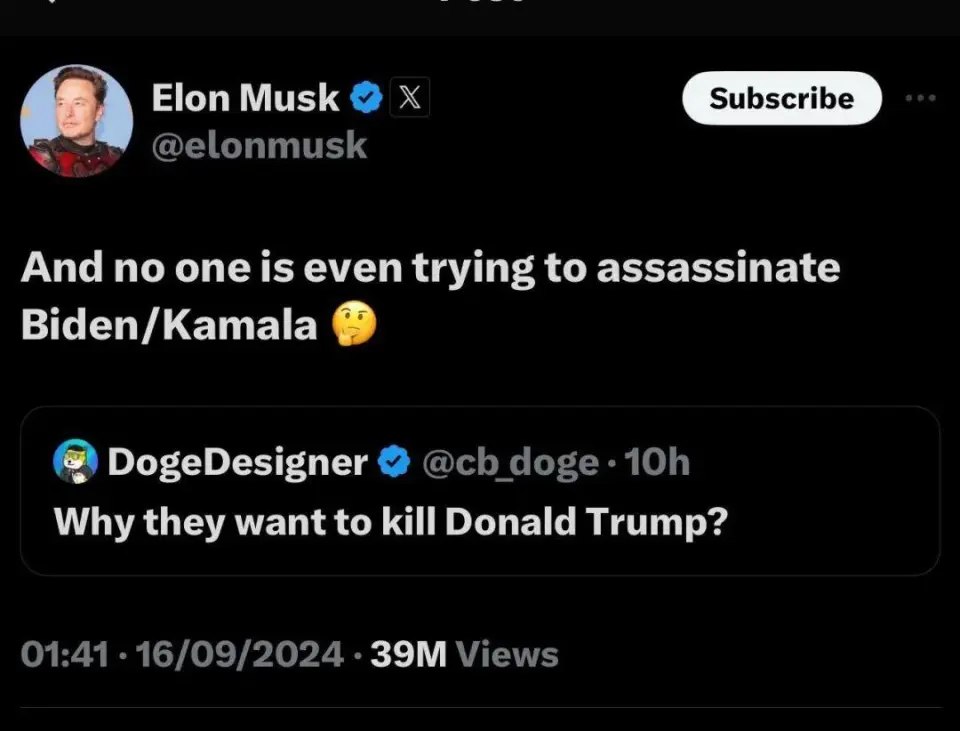Click blue verified badge beside Elon Musk

click(367, 98)
